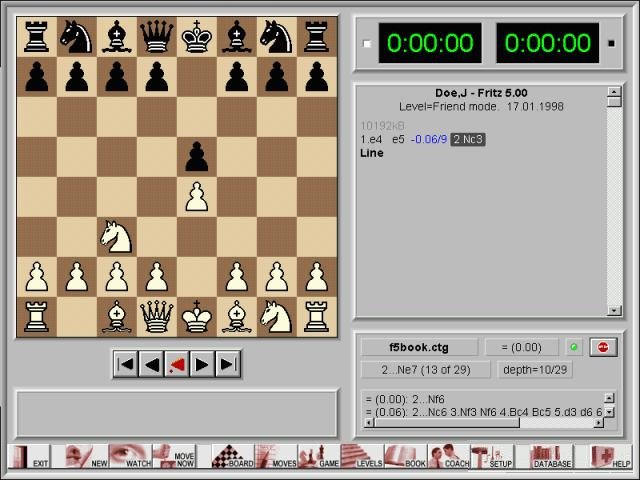Viewport: 640px width, 480px height.
Task: Select the white pawn on e4
Action: 197,197
